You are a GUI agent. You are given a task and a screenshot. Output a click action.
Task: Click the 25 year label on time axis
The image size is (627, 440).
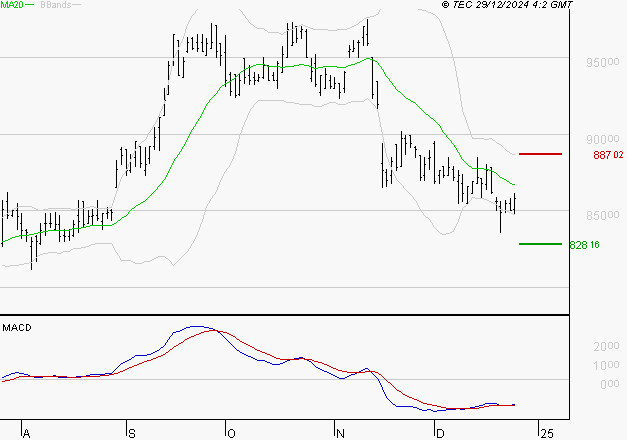547,434
